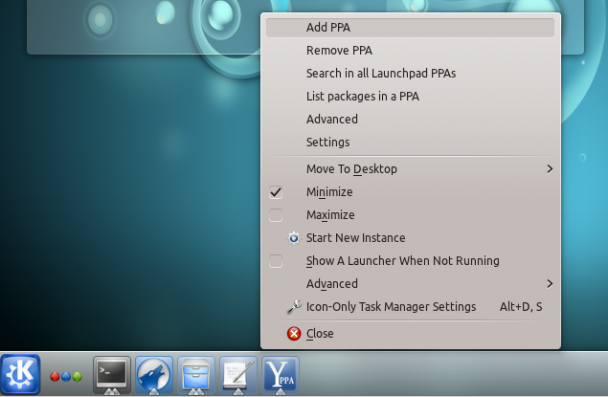Select Remove PPA entry

click(x=410, y=50)
